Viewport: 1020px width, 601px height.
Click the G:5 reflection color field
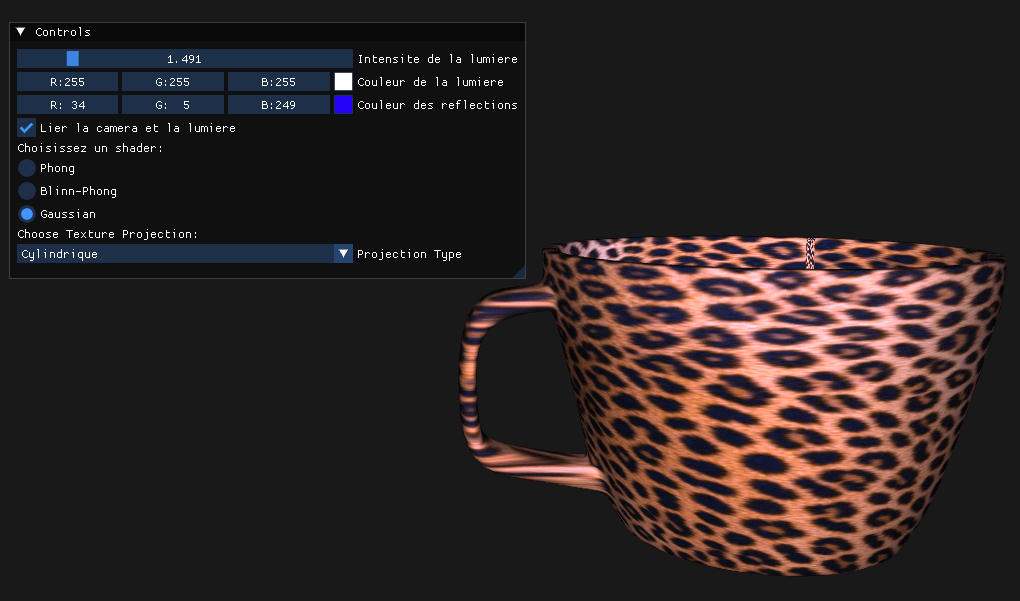[x=172, y=105]
